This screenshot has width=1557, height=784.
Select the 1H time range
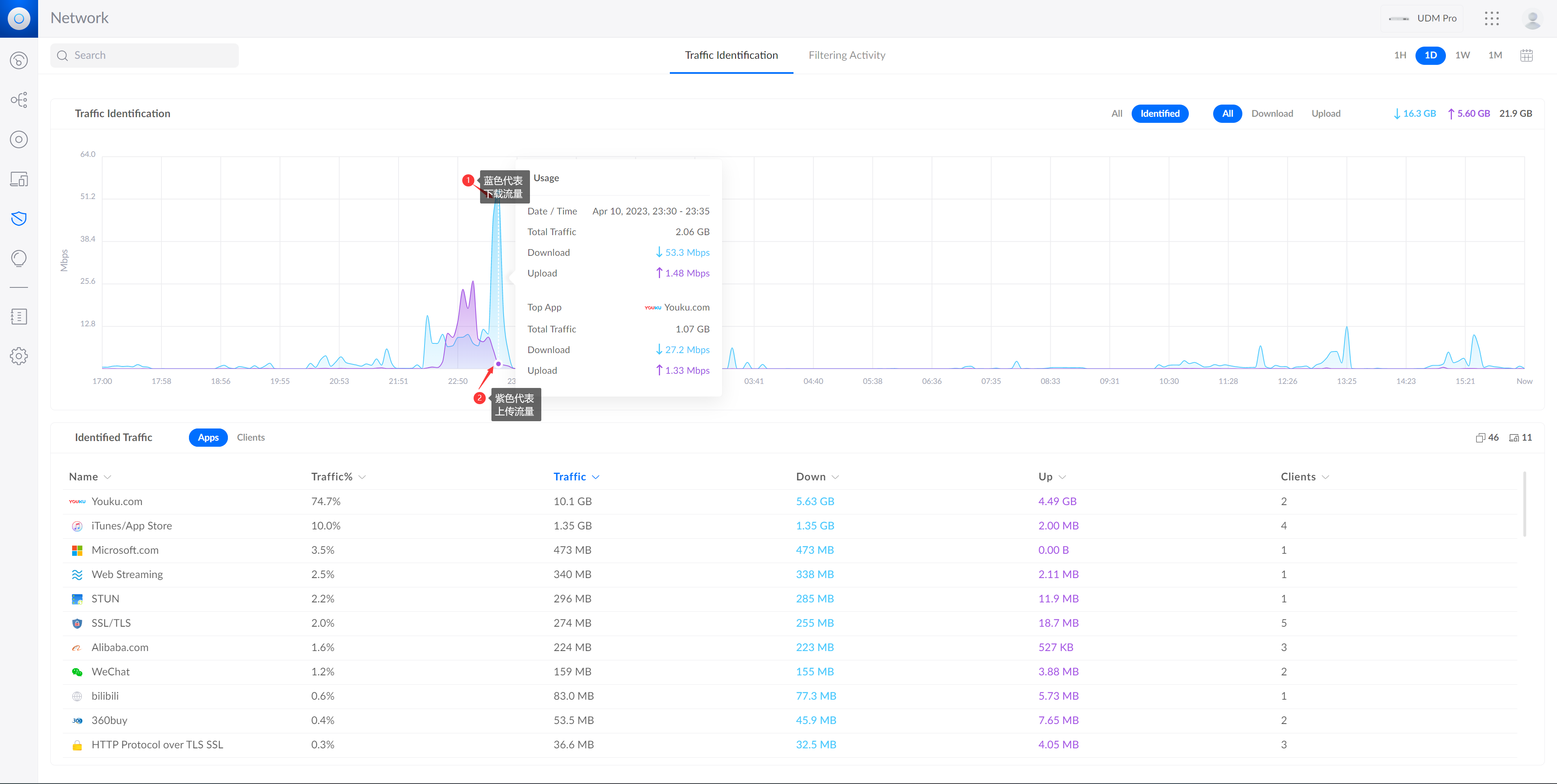(x=1400, y=56)
